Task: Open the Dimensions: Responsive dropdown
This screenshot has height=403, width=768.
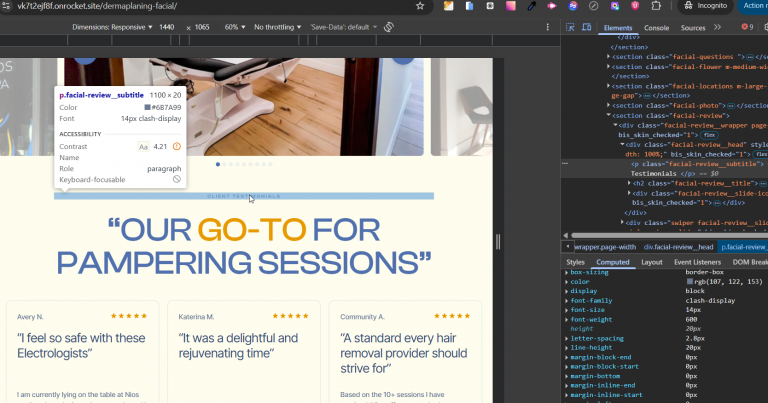Action: (x=112, y=27)
